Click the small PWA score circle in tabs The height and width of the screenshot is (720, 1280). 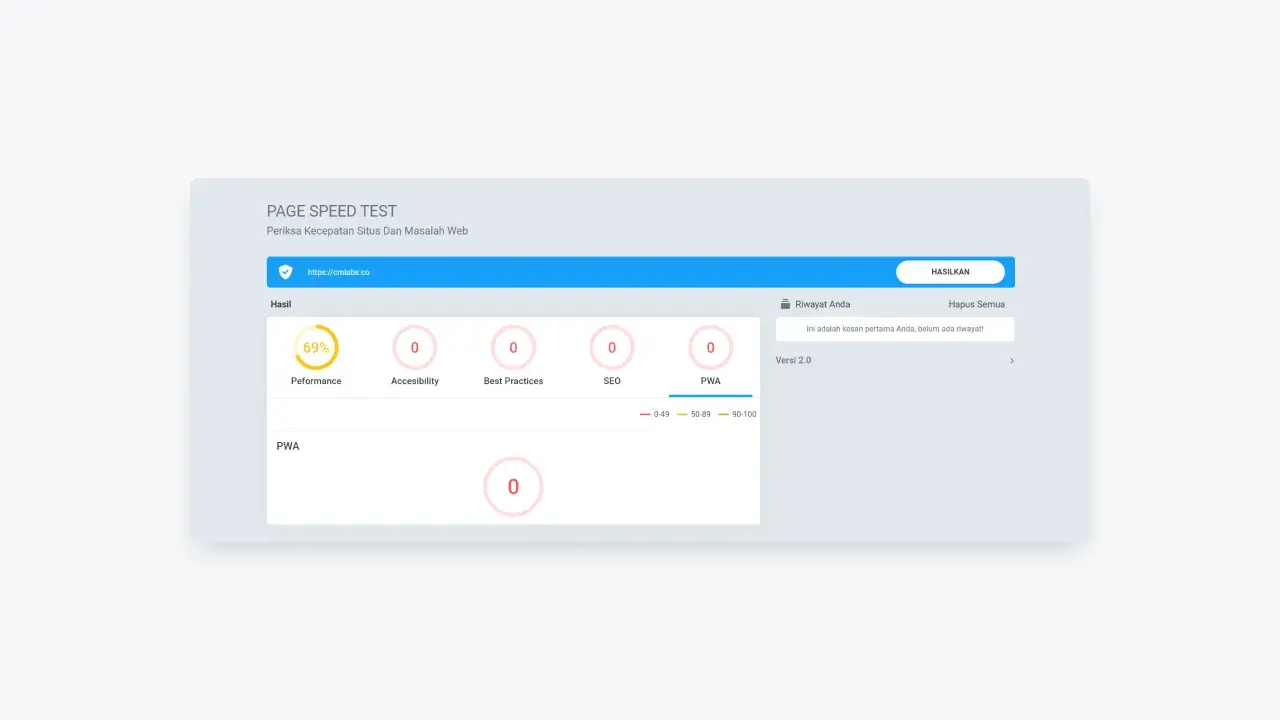[x=710, y=348]
